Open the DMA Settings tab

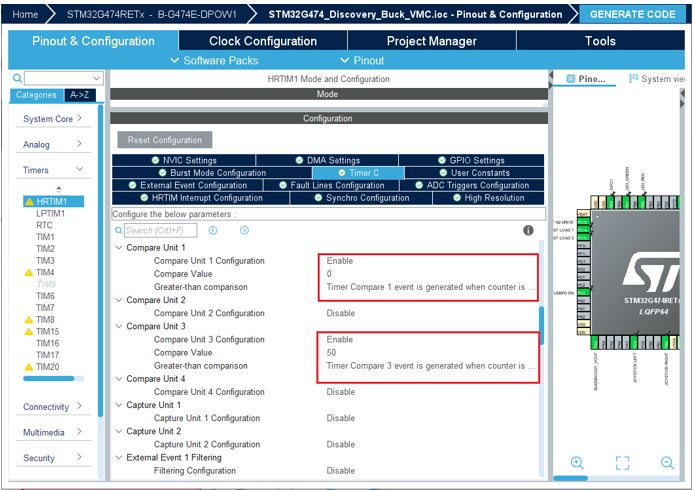coord(327,160)
